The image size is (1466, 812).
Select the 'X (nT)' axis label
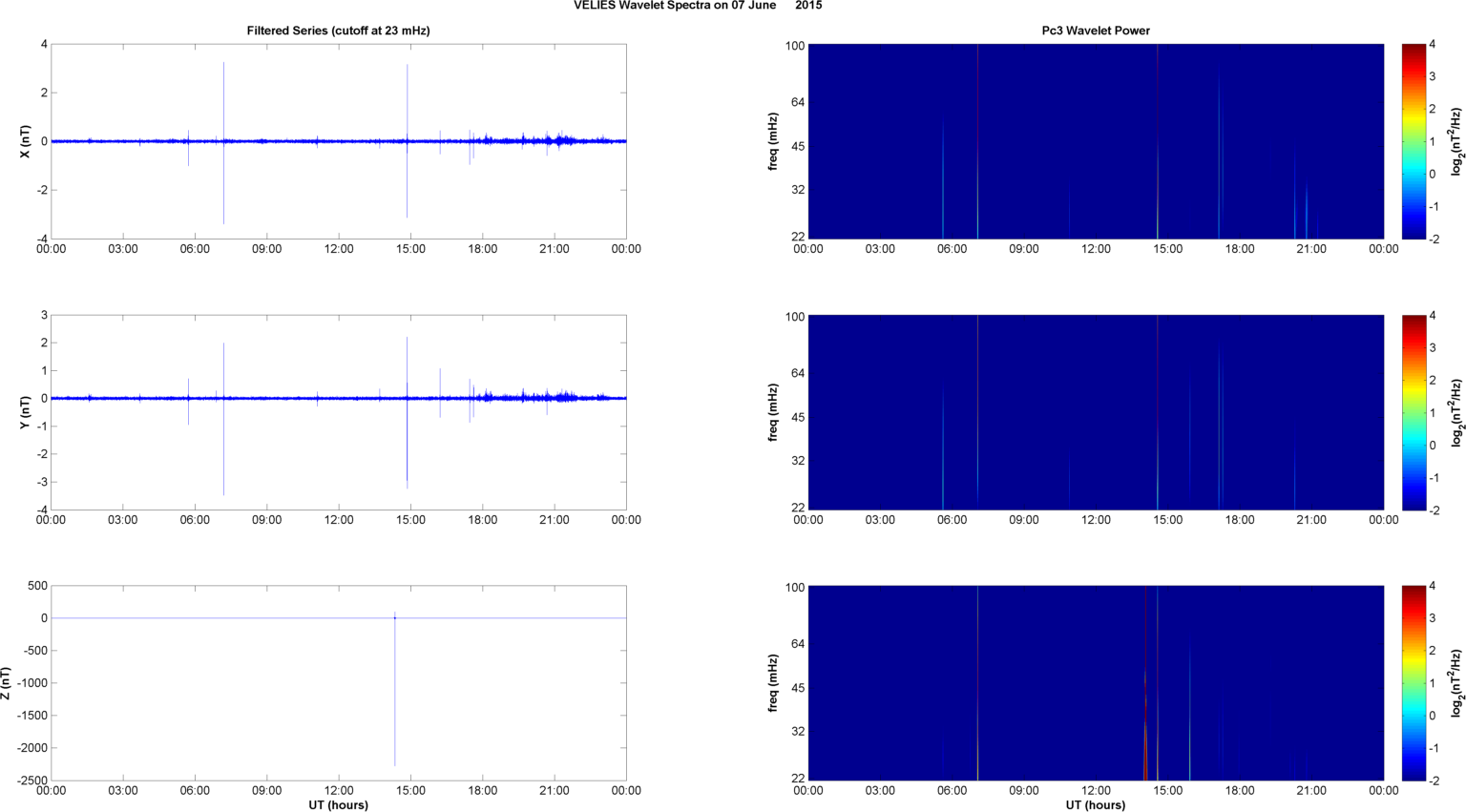(26, 141)
